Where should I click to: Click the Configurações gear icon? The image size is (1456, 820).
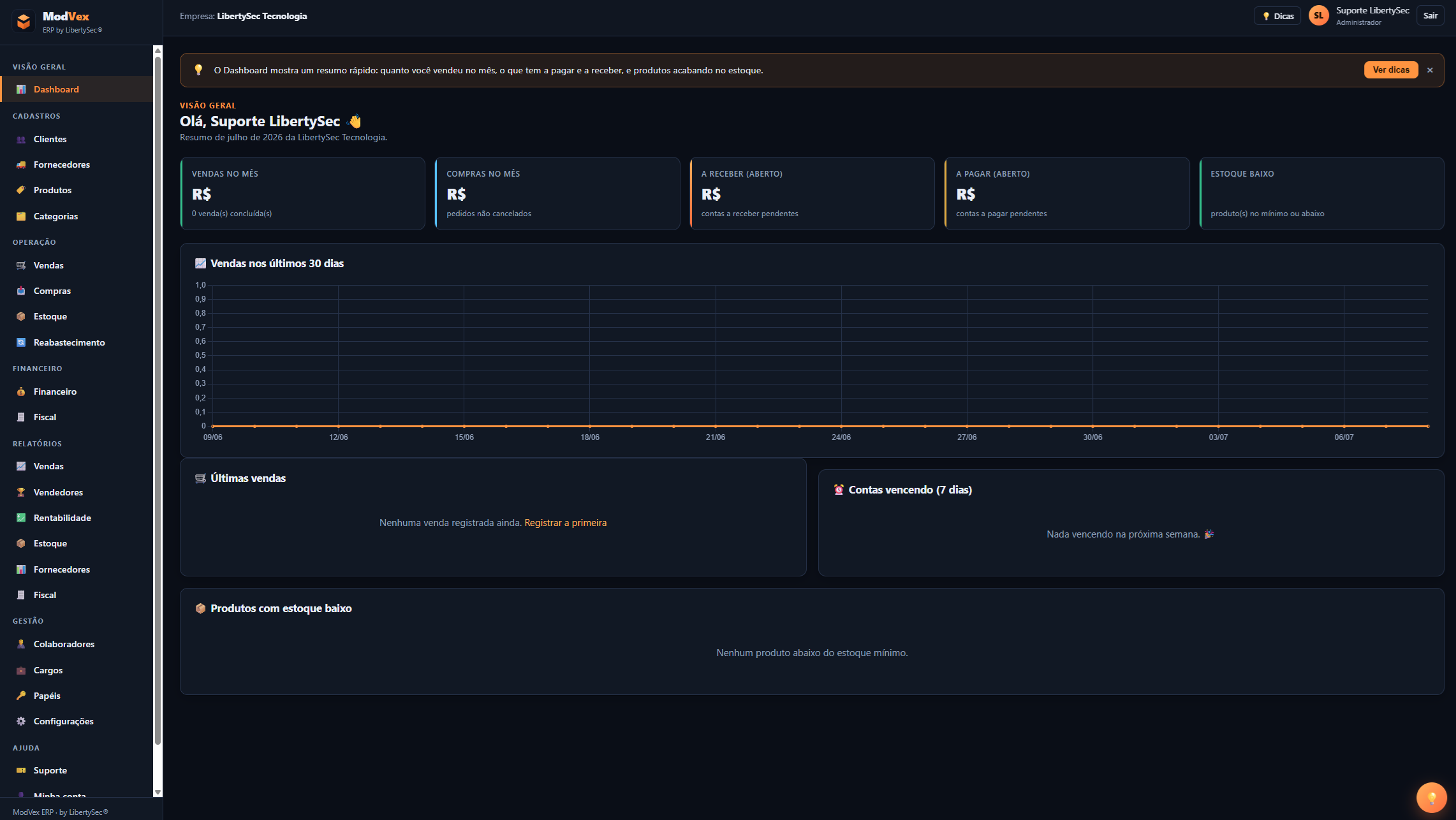click(x=21, y=722)
